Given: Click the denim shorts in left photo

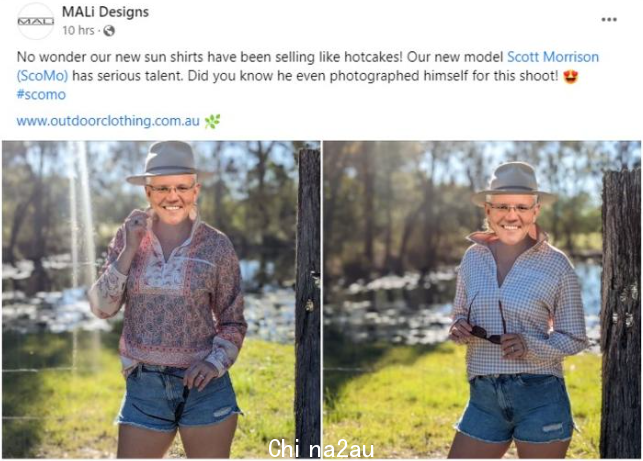Looking at the screenshot, I should pos(178,396).
